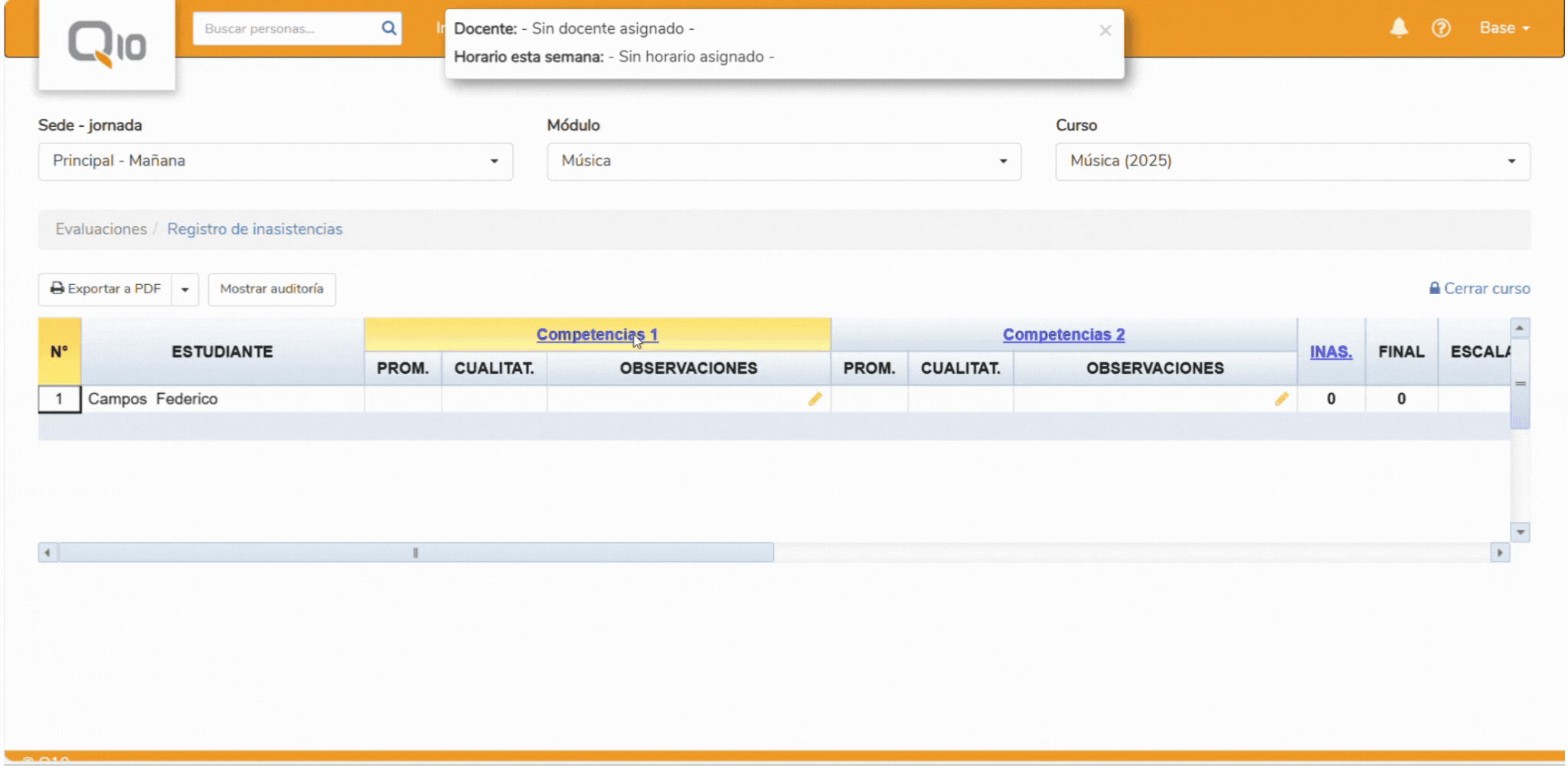Click the Q10 logo
Viewport: 1568px width, 766px height.
[106, 44]
